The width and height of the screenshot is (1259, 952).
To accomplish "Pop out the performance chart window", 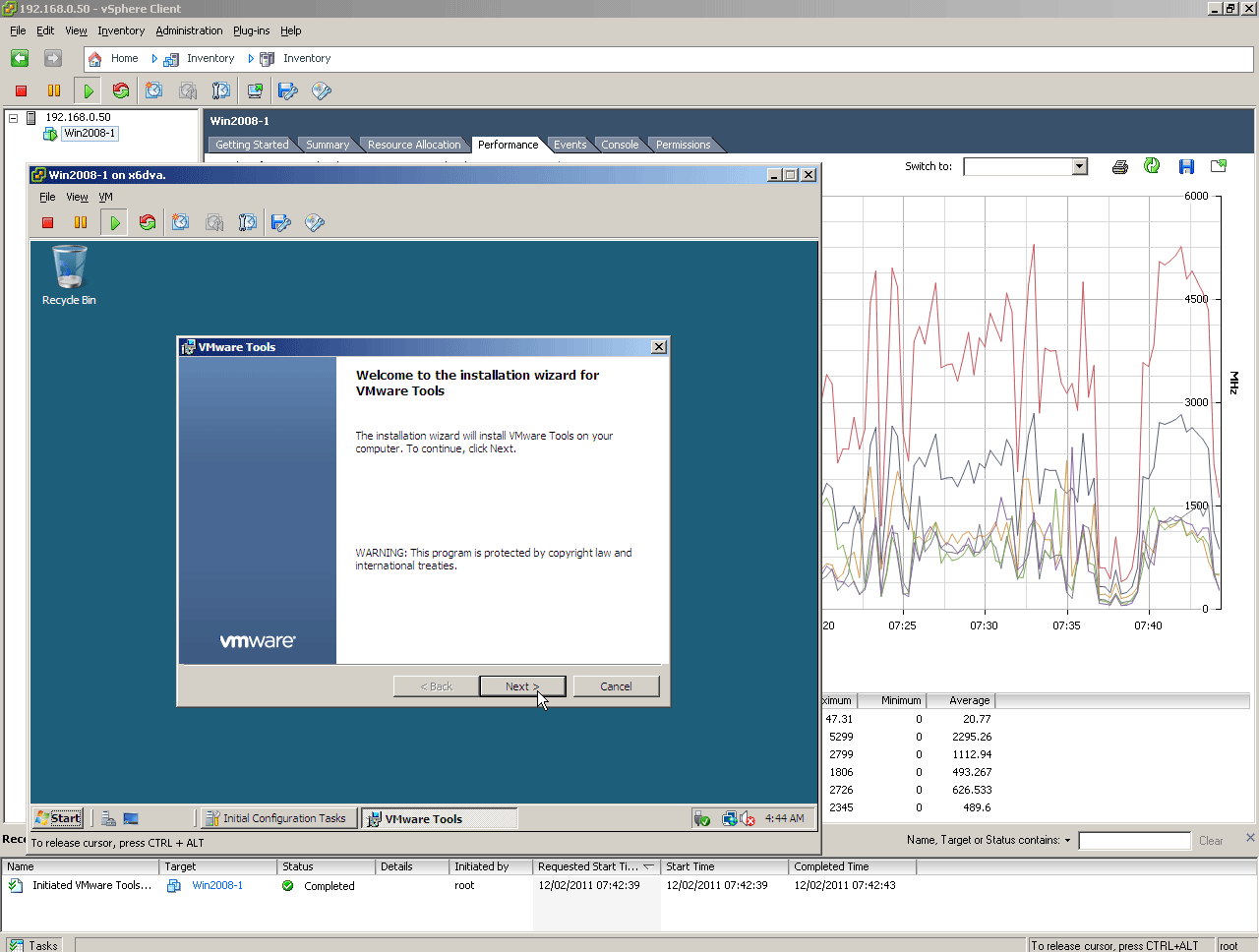I will (x=1219, y=166).
